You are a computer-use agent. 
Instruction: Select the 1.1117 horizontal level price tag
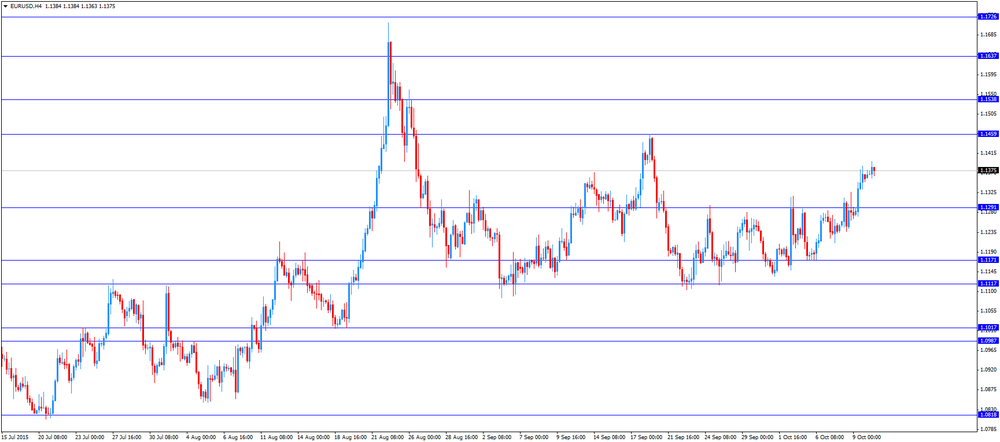coord(988,283)
